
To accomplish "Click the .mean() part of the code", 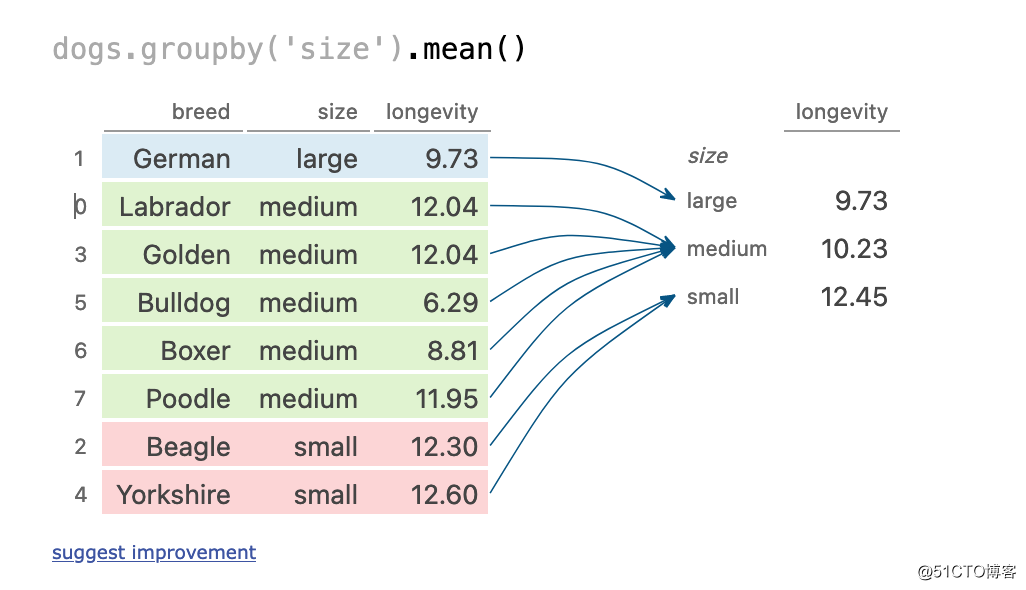I will (465, 48).
